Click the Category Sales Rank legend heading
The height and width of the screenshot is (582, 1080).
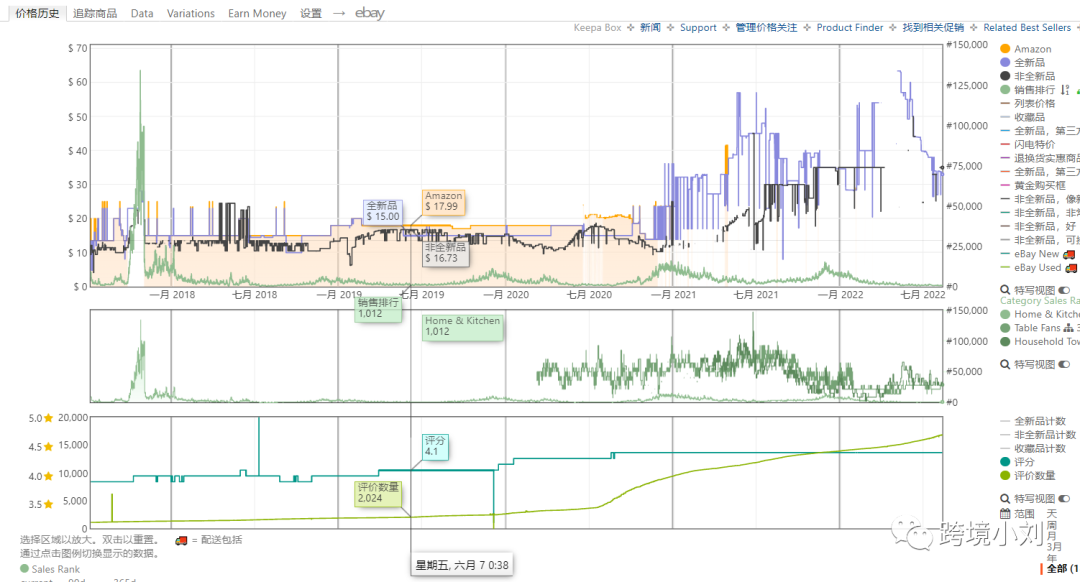1040,301
